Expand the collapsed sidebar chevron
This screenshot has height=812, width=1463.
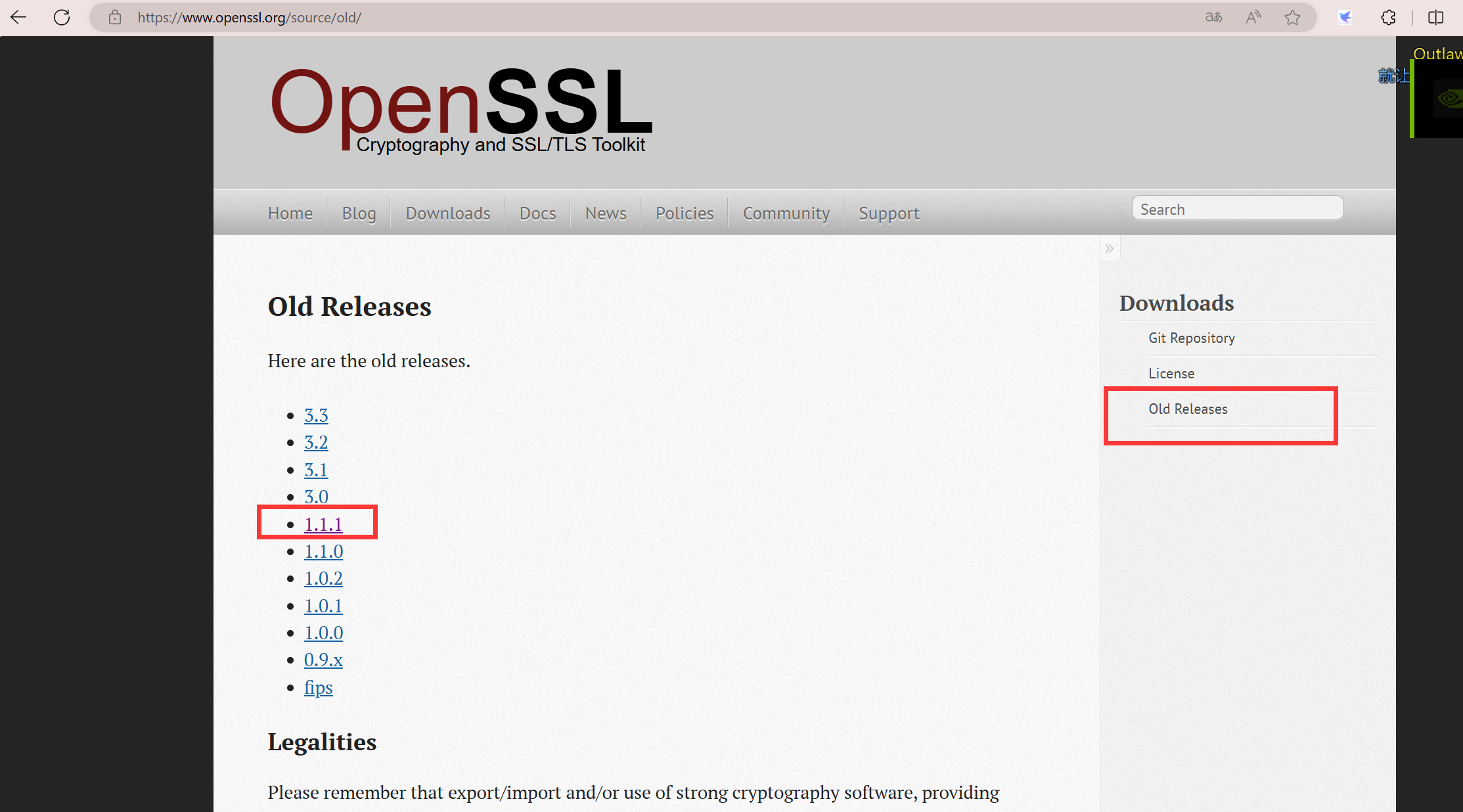click(x=1110, y=248)
